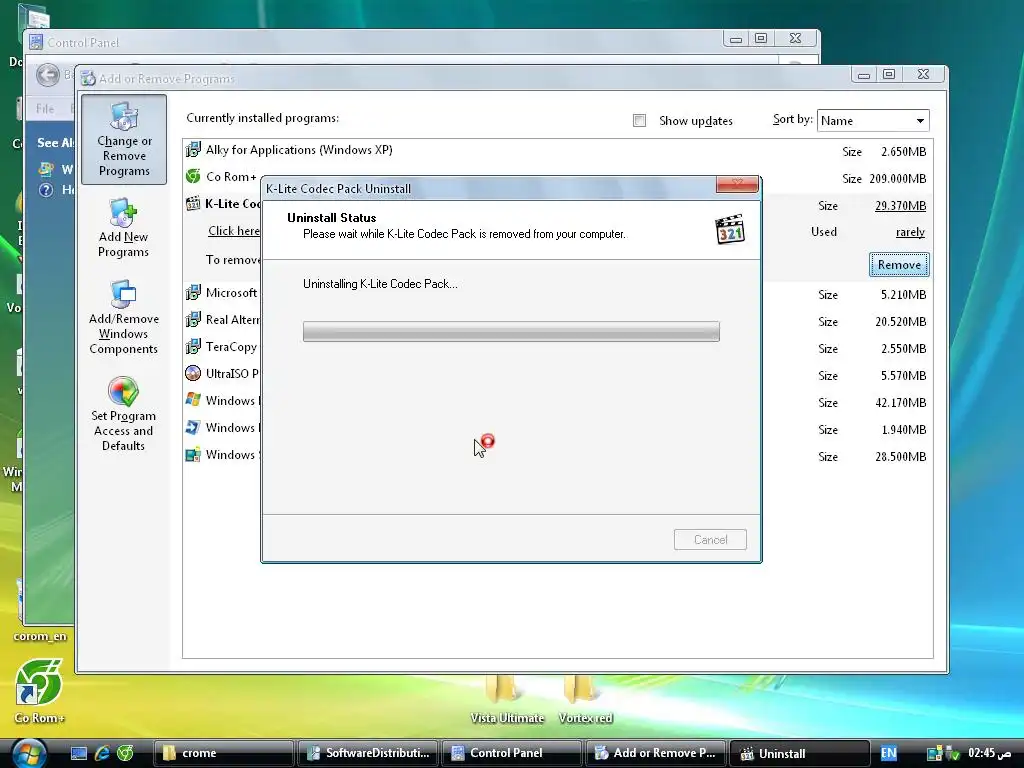Switch to Control Panel taskbar item

click(511, 753)
